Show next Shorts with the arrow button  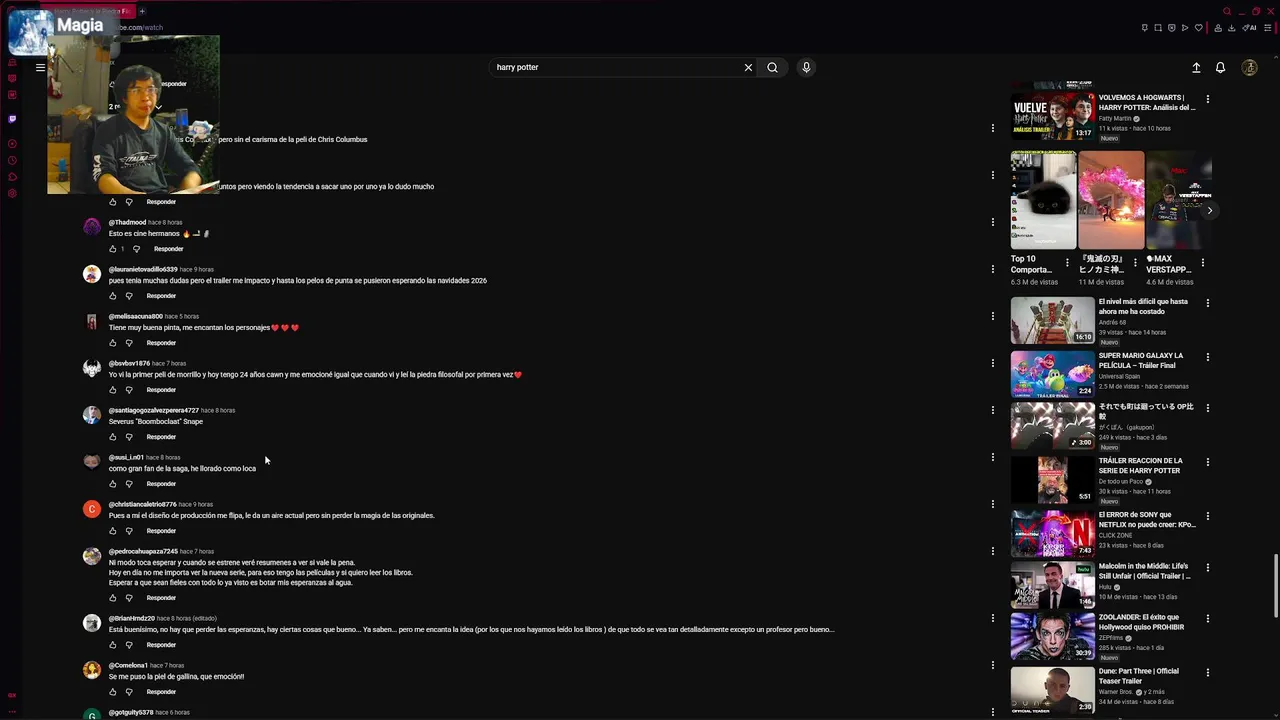click(1209, 211)
